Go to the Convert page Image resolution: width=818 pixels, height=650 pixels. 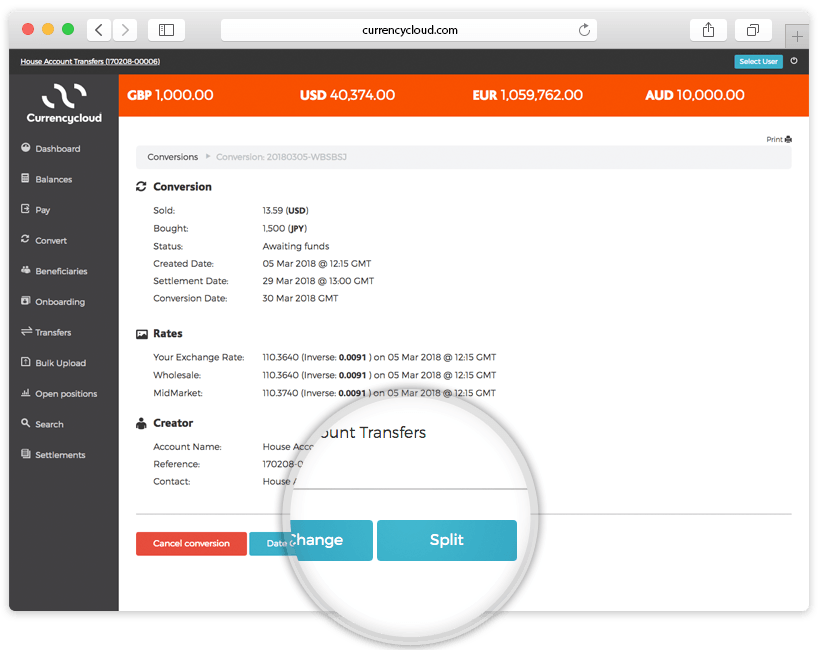coord(51,240)
